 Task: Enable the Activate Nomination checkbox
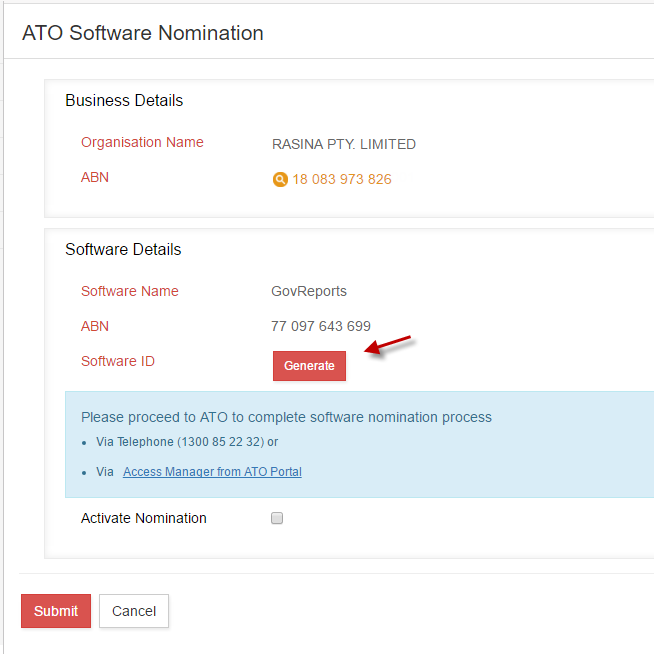coord(277,518)
